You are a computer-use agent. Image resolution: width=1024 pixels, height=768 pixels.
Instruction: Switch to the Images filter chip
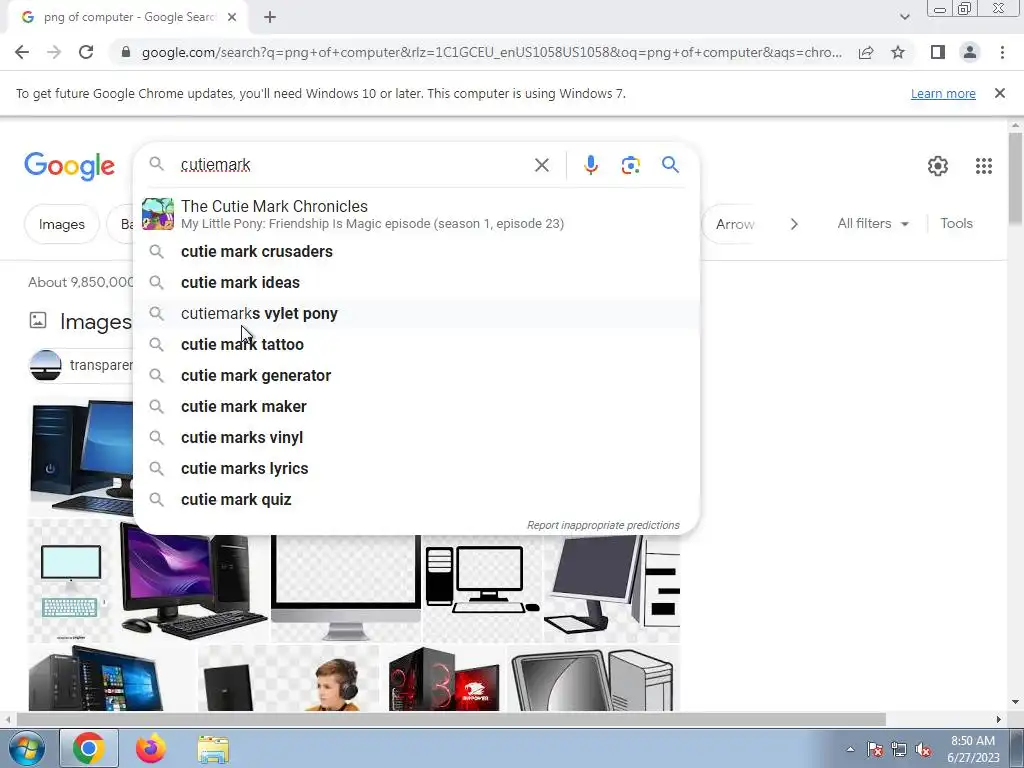tap(61, 224)
